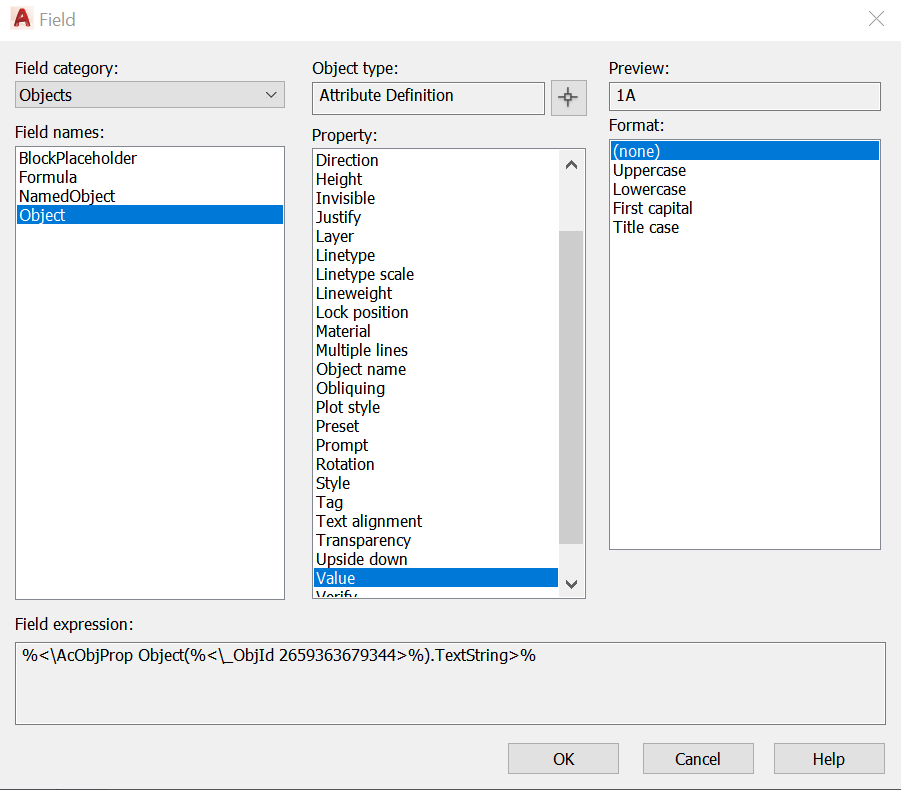Select (none) format
Viewport: 901px width, 790px height.
click(745, 151)
